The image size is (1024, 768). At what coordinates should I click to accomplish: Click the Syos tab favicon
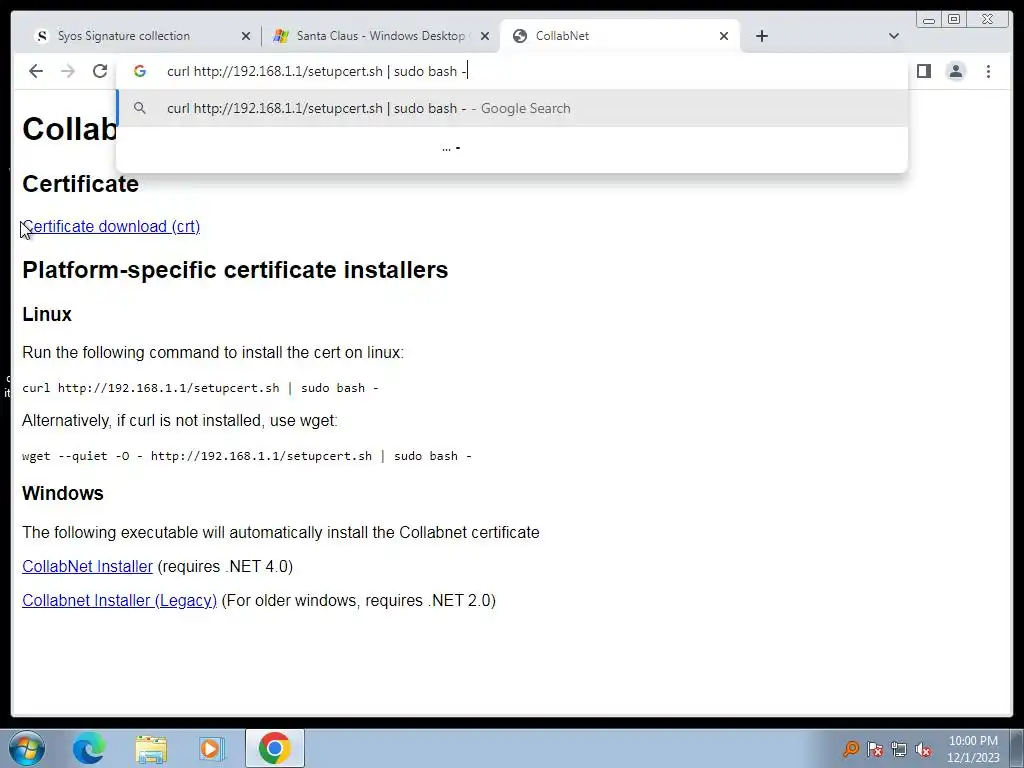(x=42, y=36)
